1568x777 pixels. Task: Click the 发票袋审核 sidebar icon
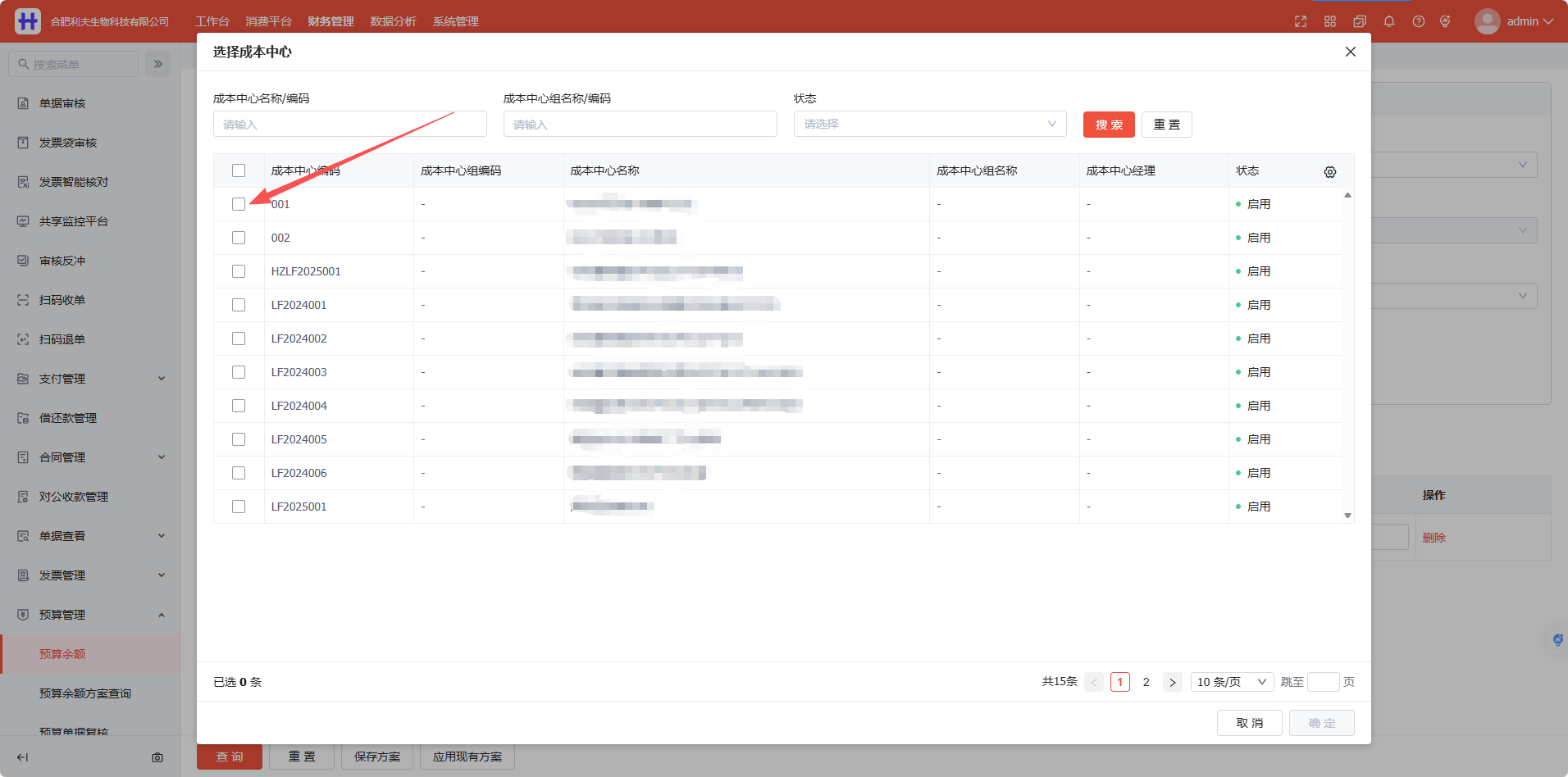tap(23, 143)
